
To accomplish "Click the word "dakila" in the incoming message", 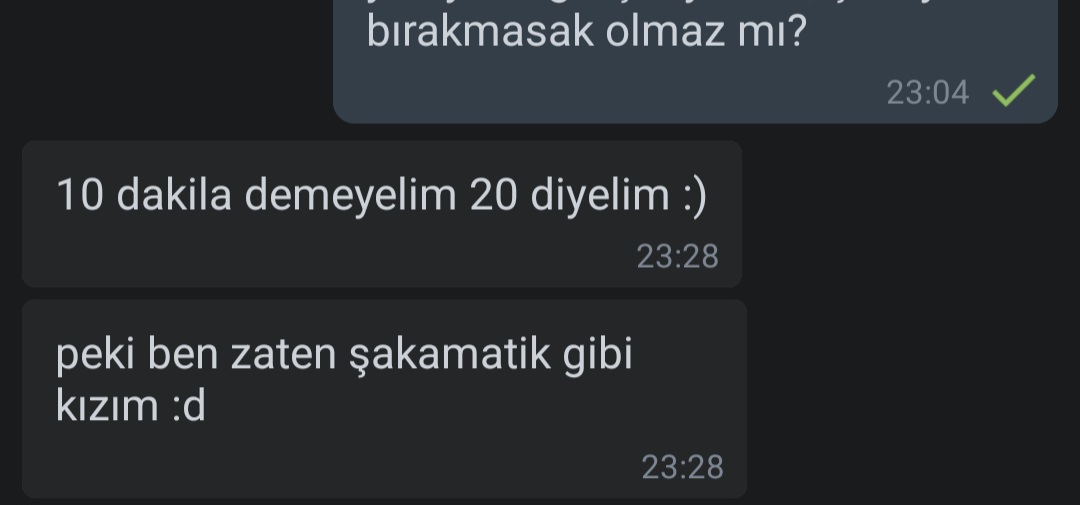I will pos(174,194).
